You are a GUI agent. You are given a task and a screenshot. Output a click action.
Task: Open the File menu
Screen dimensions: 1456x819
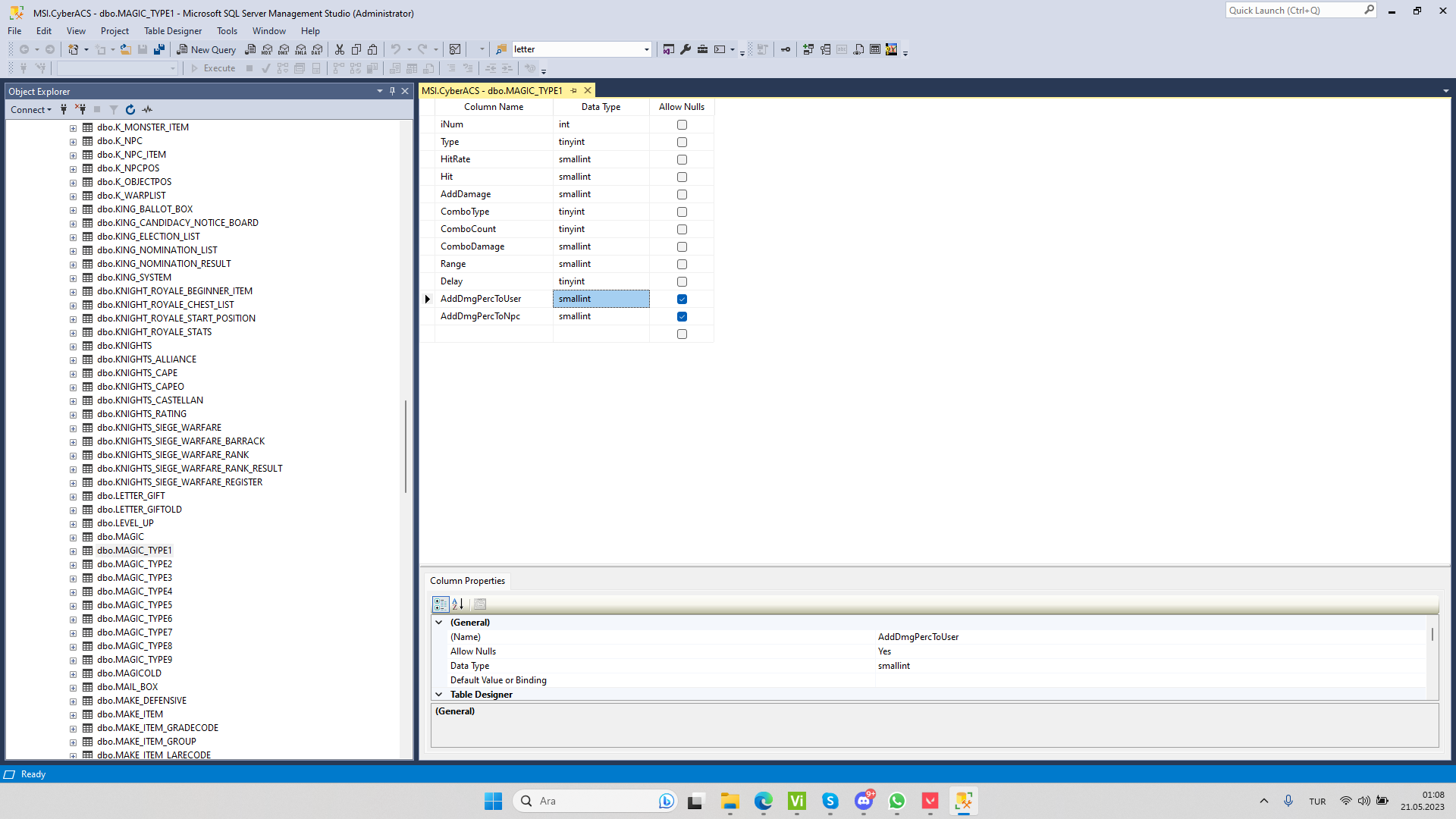pos(14,31)
